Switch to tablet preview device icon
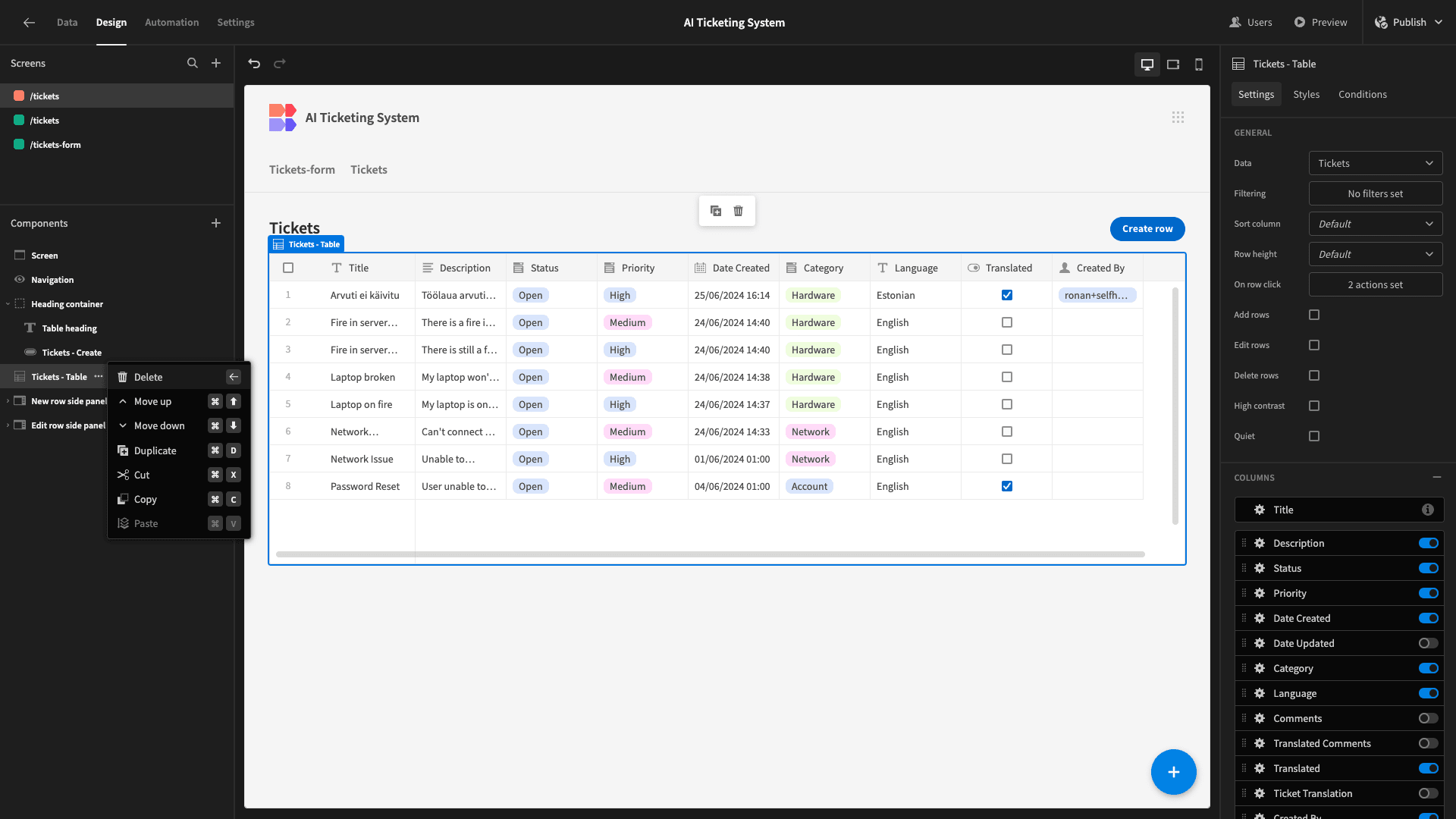The height and width of the screenshot is (819, 1456). coord(1173,64)
